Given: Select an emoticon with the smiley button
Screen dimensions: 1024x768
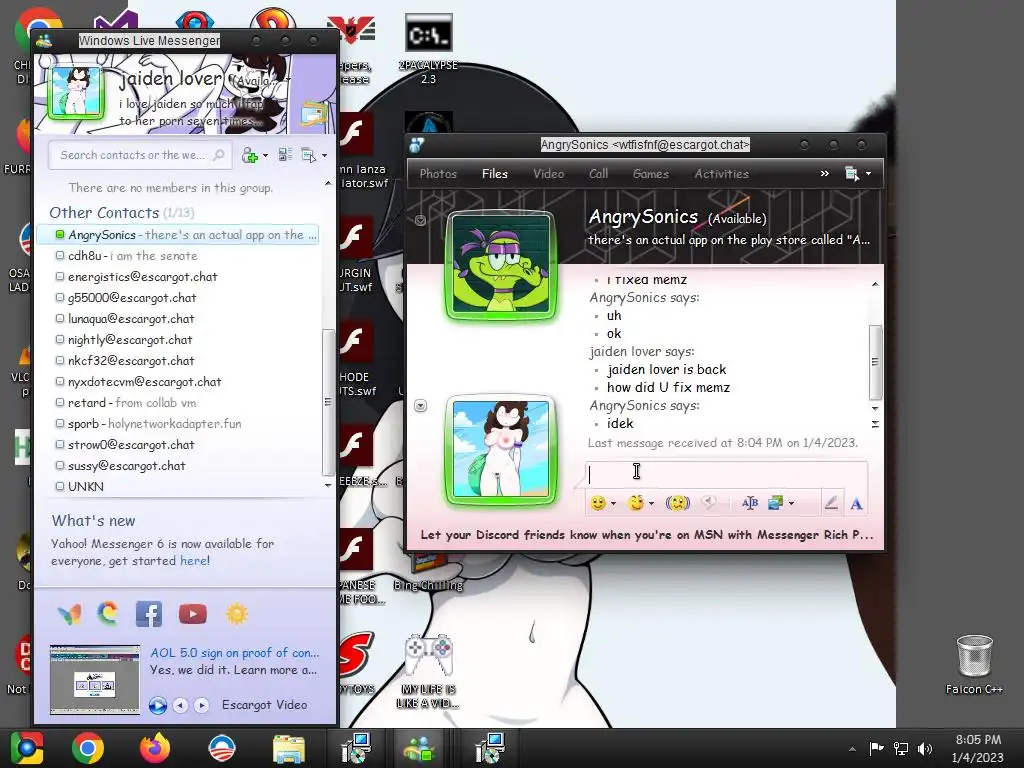Looking at the screenshot, I should click(598, 503).
